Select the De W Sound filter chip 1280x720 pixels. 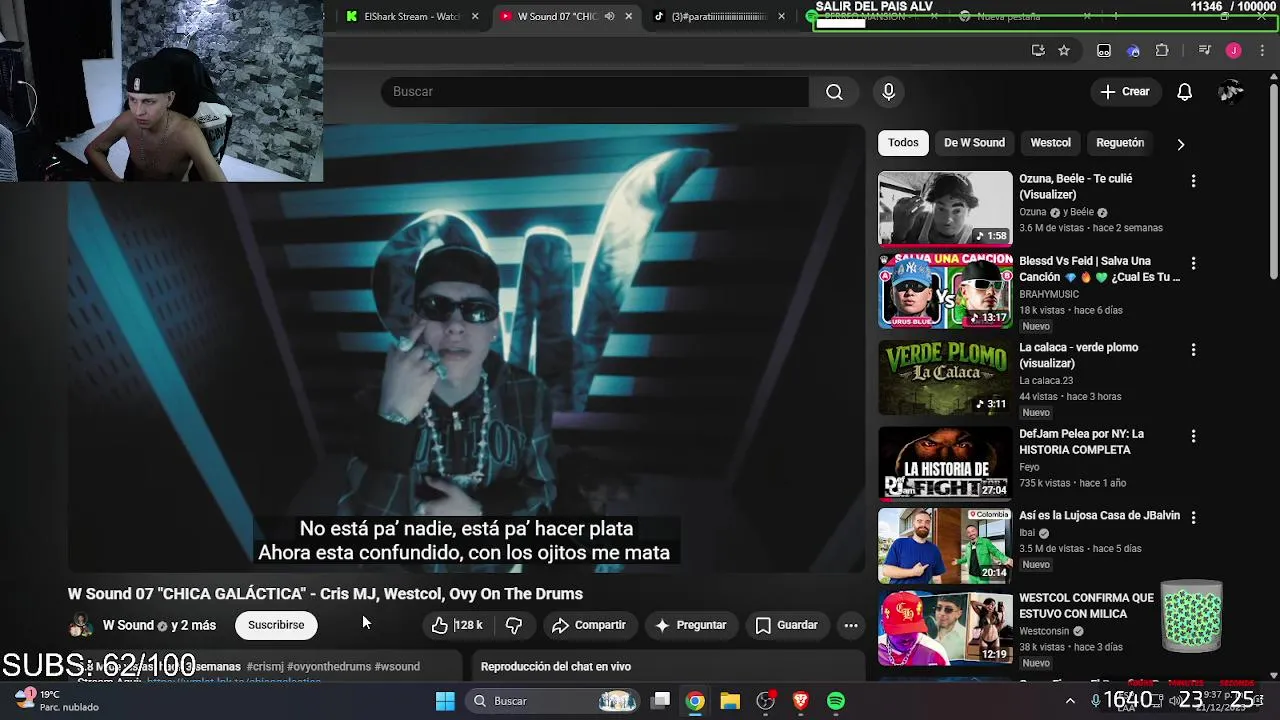[974, 143]
